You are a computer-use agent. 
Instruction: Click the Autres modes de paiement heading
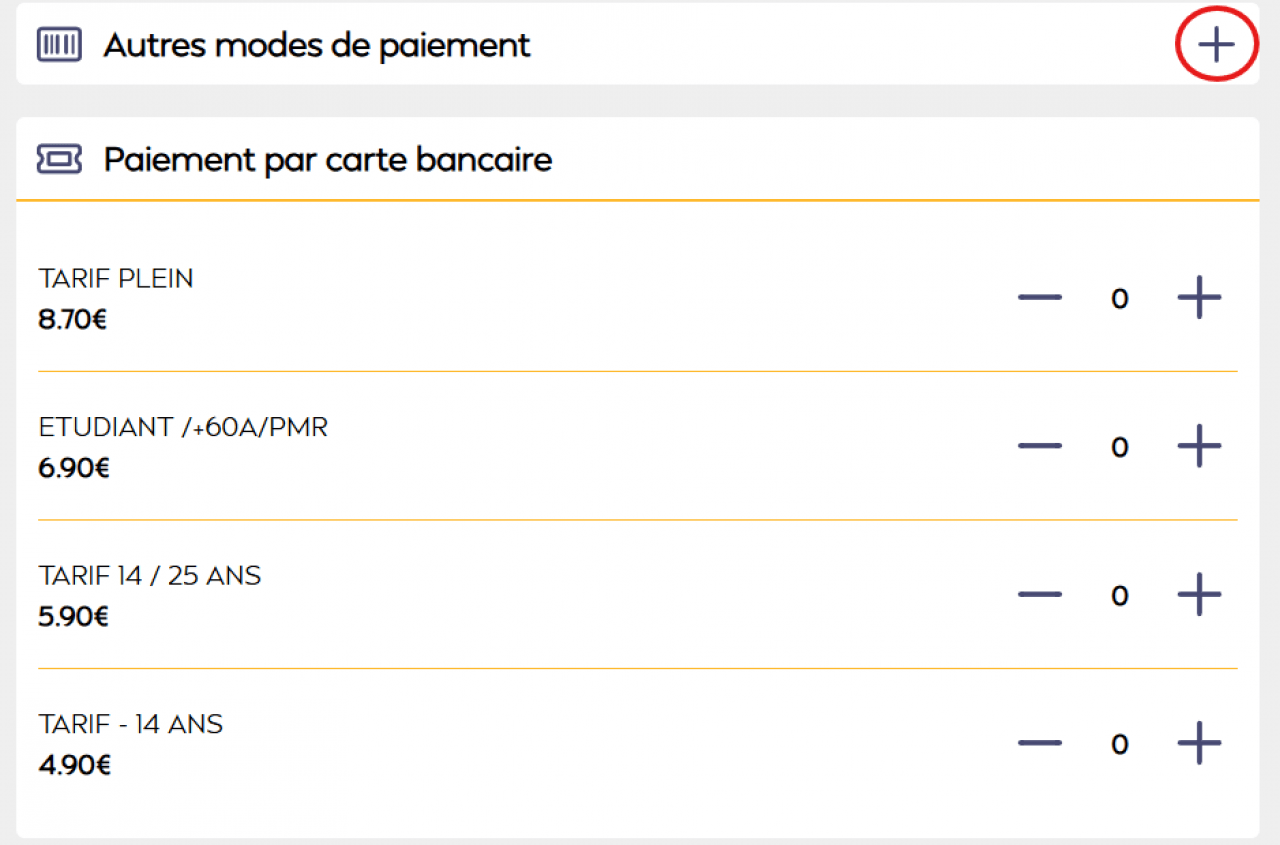point(317,45)
